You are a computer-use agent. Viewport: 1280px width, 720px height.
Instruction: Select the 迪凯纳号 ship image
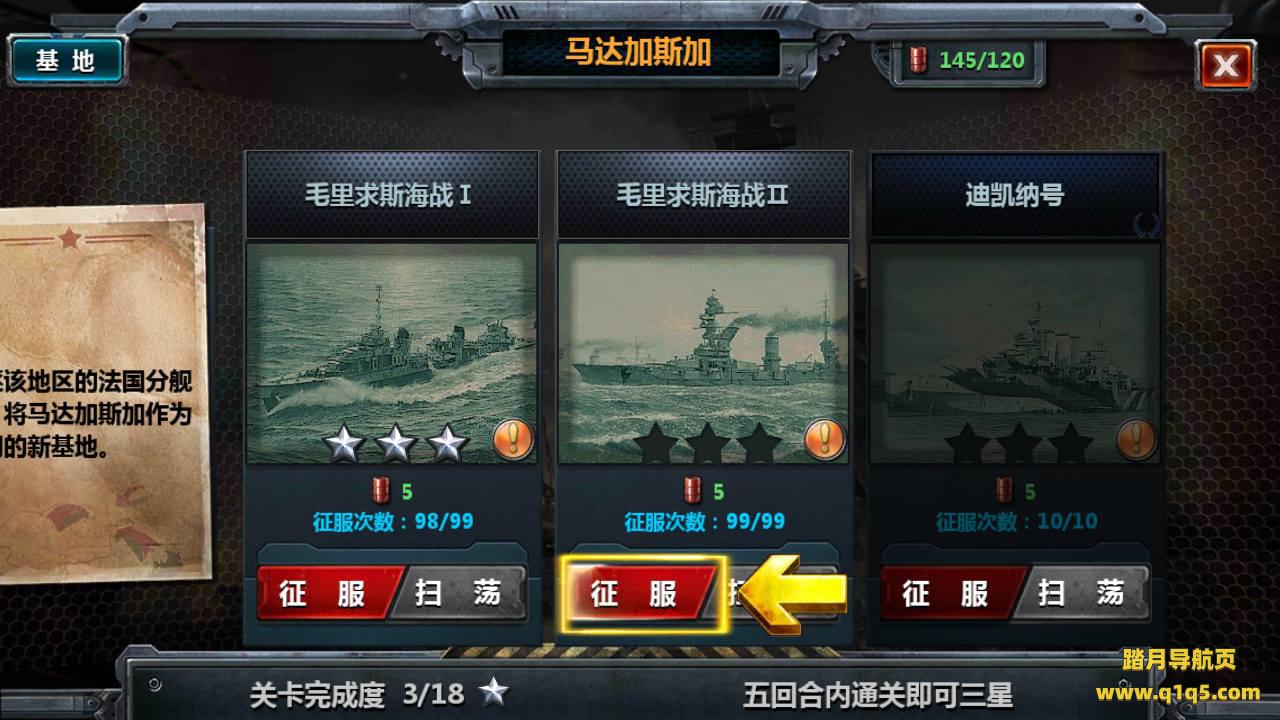coord(1015,353)
